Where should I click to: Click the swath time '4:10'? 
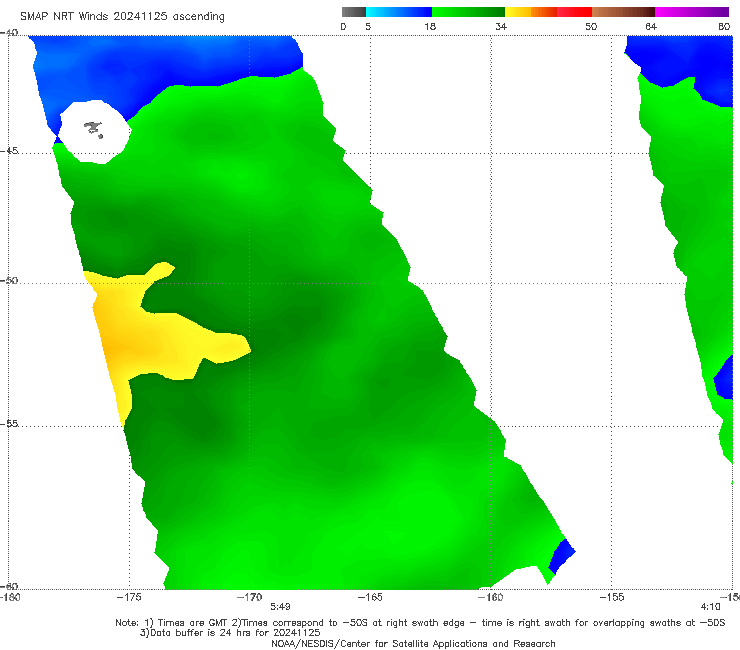(711, 607)
